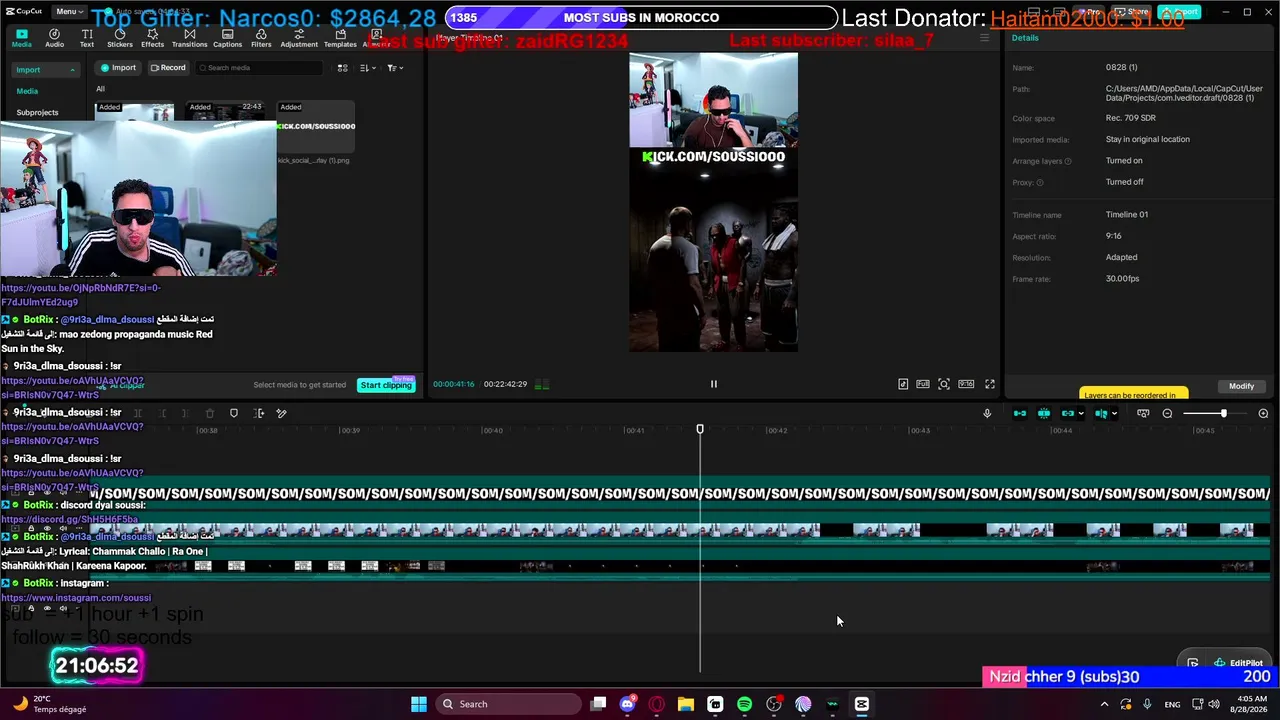The width and height of the screenshot is (1280, 720).
Task: Switch to the Effects tab
Action: [152, 38]
